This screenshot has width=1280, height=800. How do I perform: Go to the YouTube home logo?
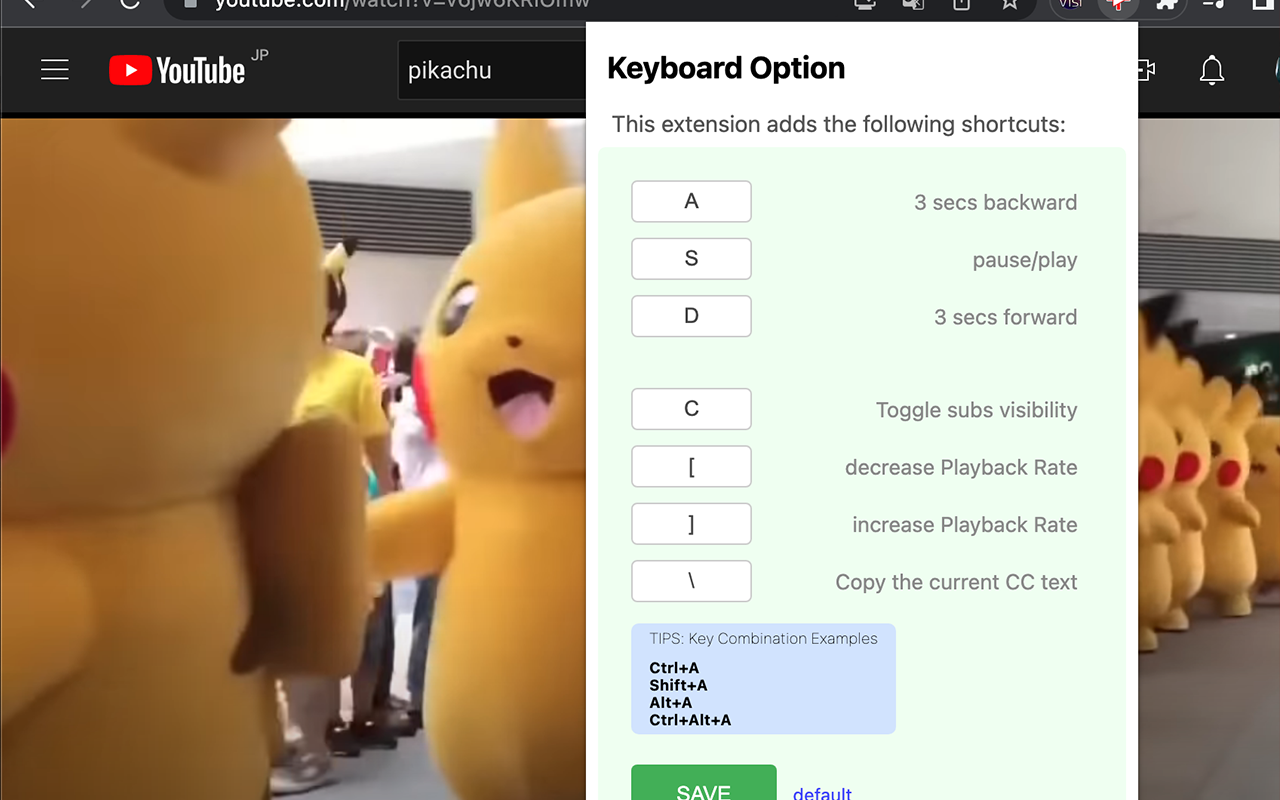click(177, 70)
